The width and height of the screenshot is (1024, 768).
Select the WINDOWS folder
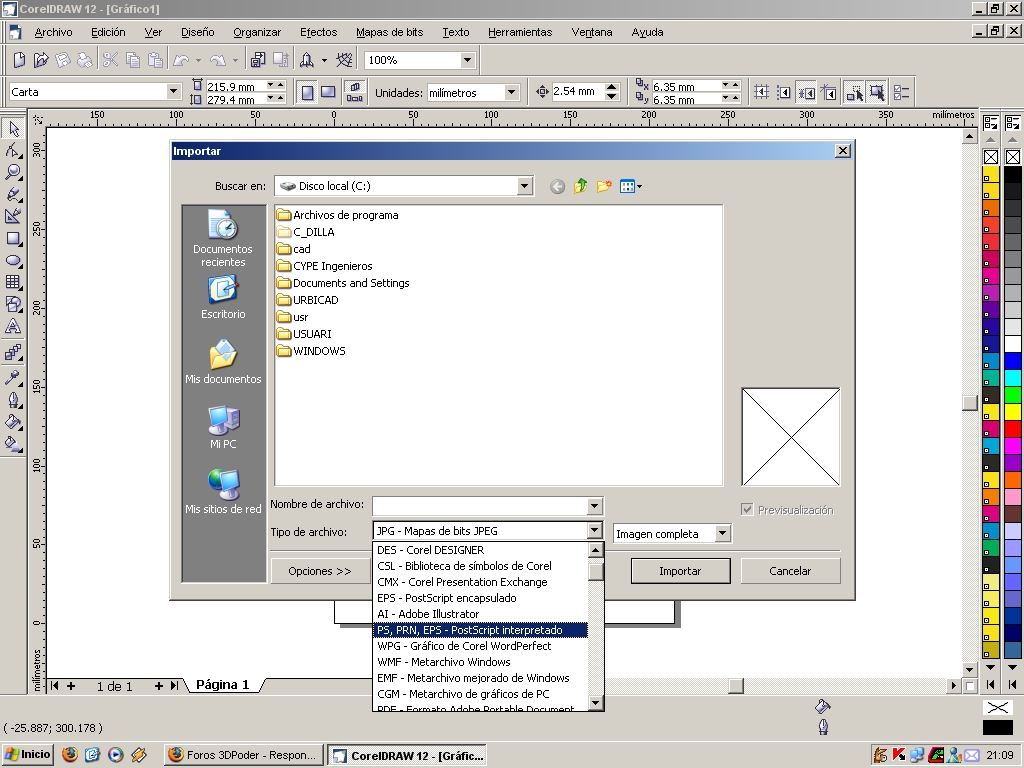pyautogui.click(x=312, y=351)
